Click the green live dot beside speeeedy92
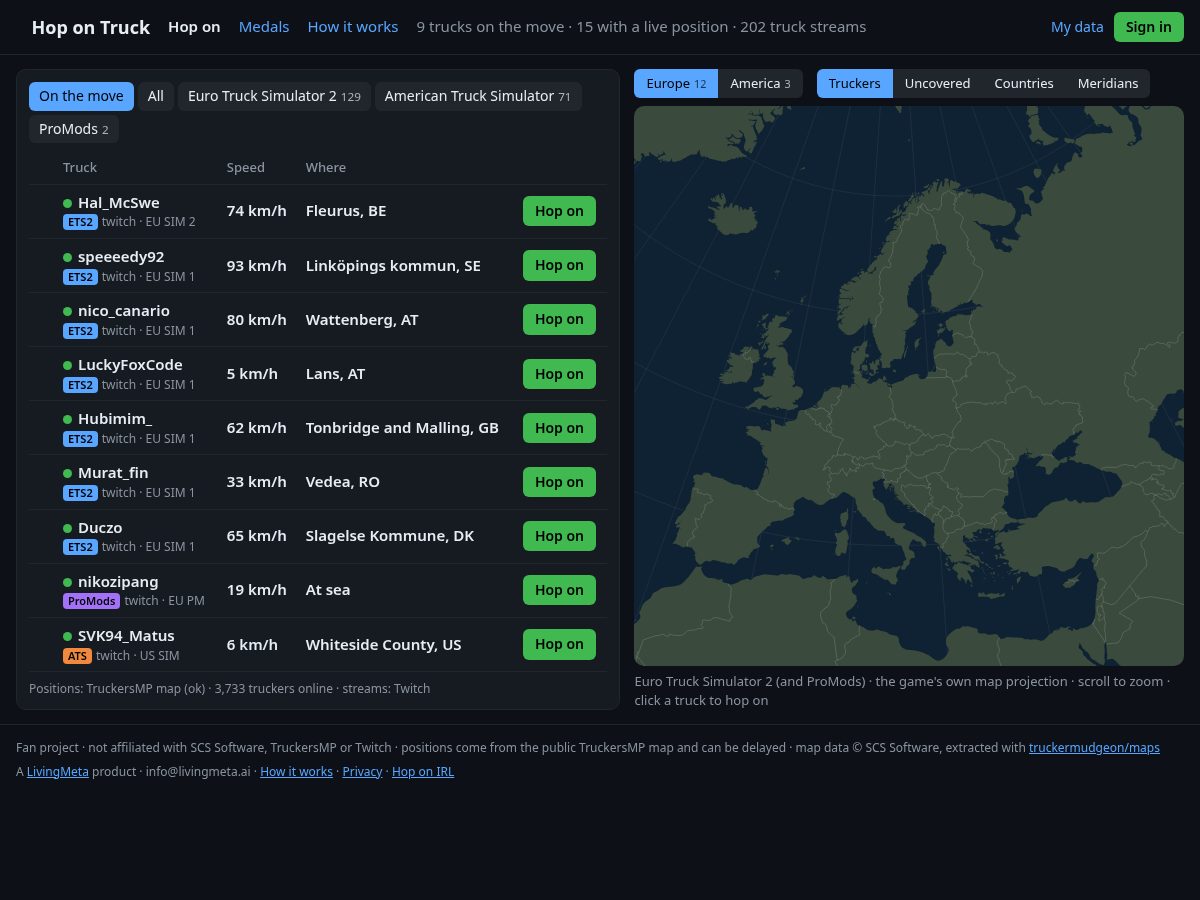 pos(68,257)
